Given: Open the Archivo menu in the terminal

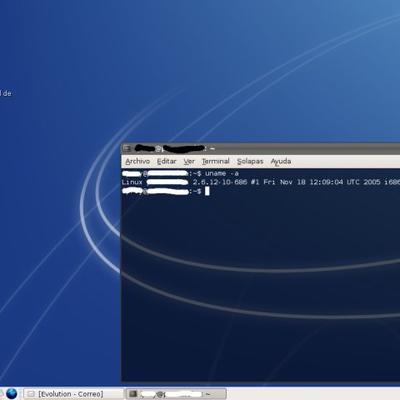Looking at the screenshot, I should click(x=138, y=161).
